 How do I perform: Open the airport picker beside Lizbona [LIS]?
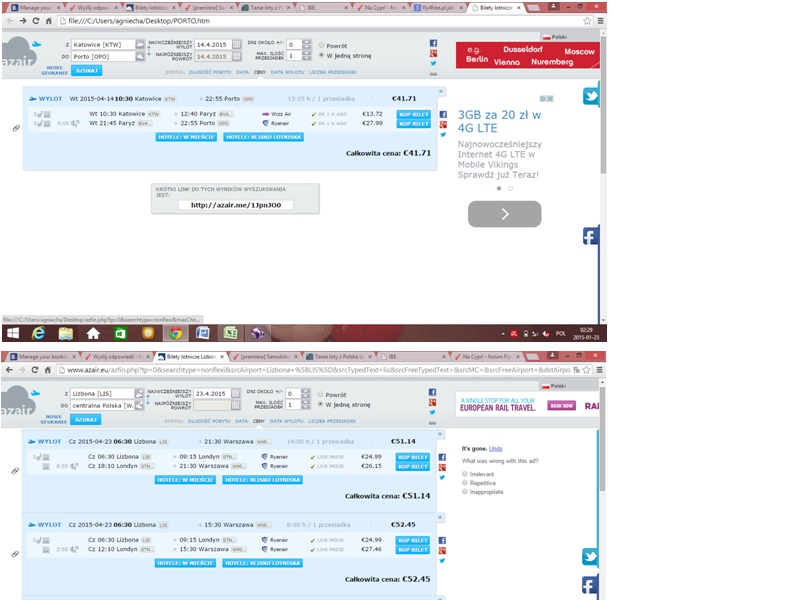(x=139, y=393)
